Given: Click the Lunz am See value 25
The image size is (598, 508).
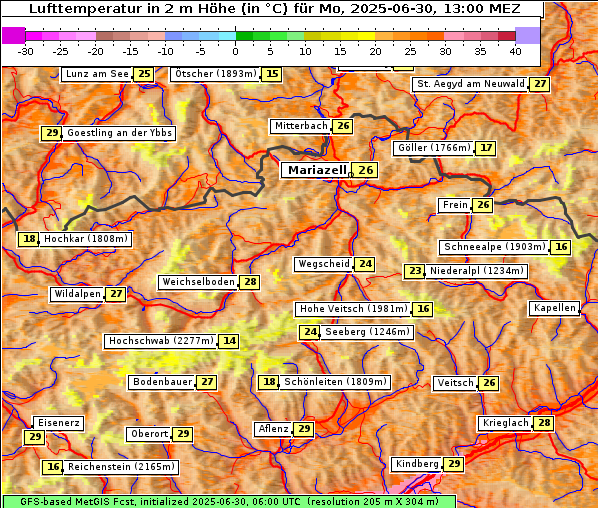Looking at the screenshot, I should (144, 74).
